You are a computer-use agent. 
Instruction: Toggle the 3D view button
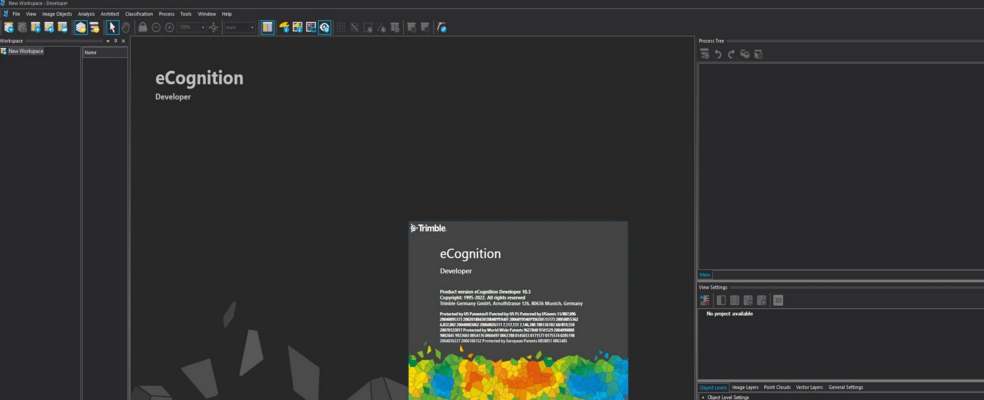point(778,300)
